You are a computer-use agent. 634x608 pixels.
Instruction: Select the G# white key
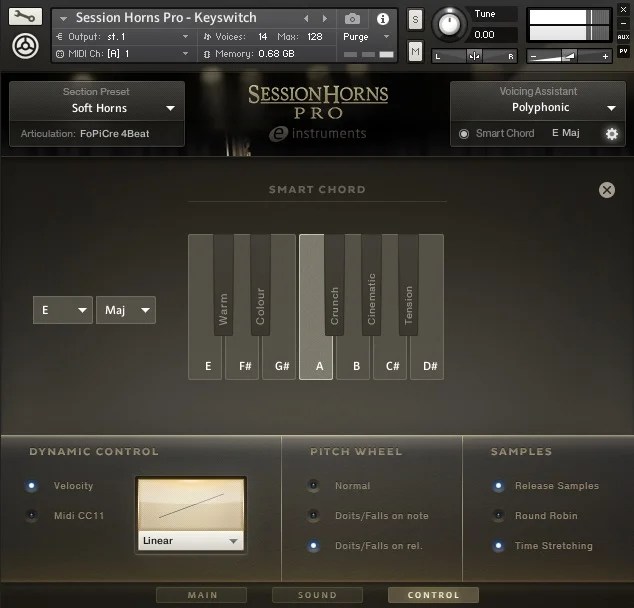279,360
